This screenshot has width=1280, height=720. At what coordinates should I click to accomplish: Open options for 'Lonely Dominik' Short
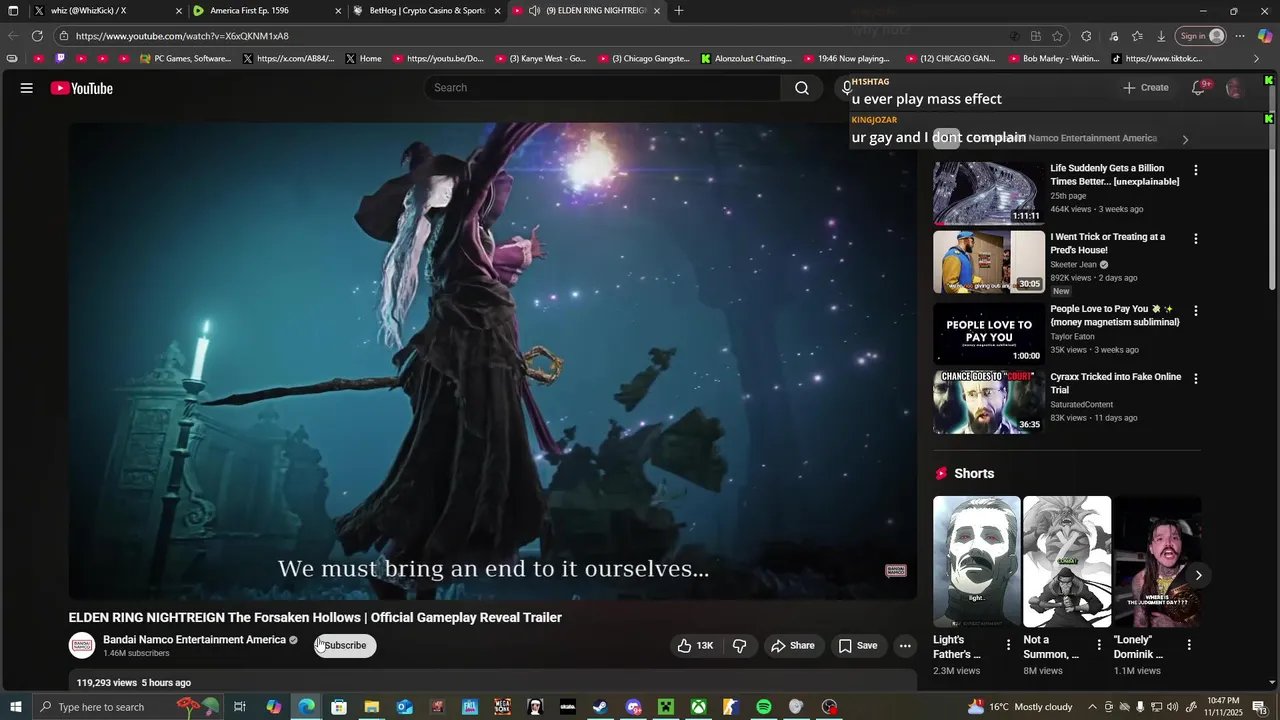click(x=1189, y=645)
